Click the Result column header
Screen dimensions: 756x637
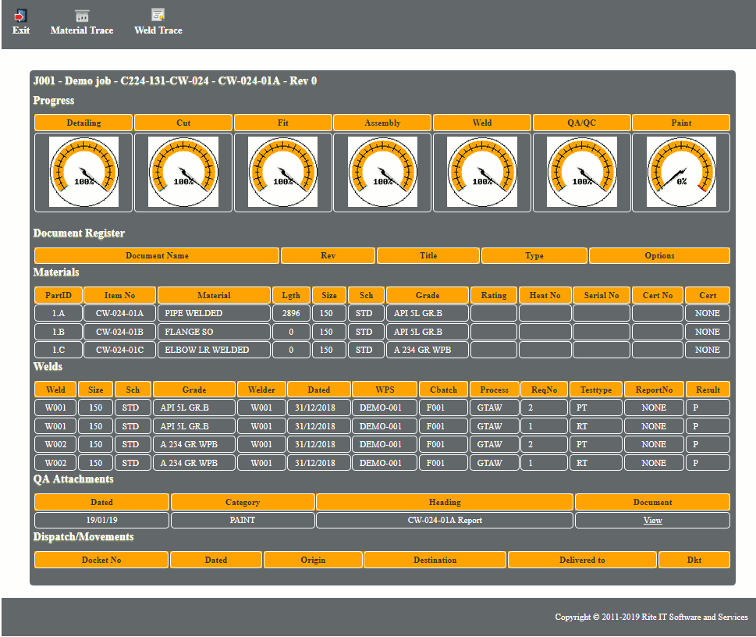tap(708, 390)
